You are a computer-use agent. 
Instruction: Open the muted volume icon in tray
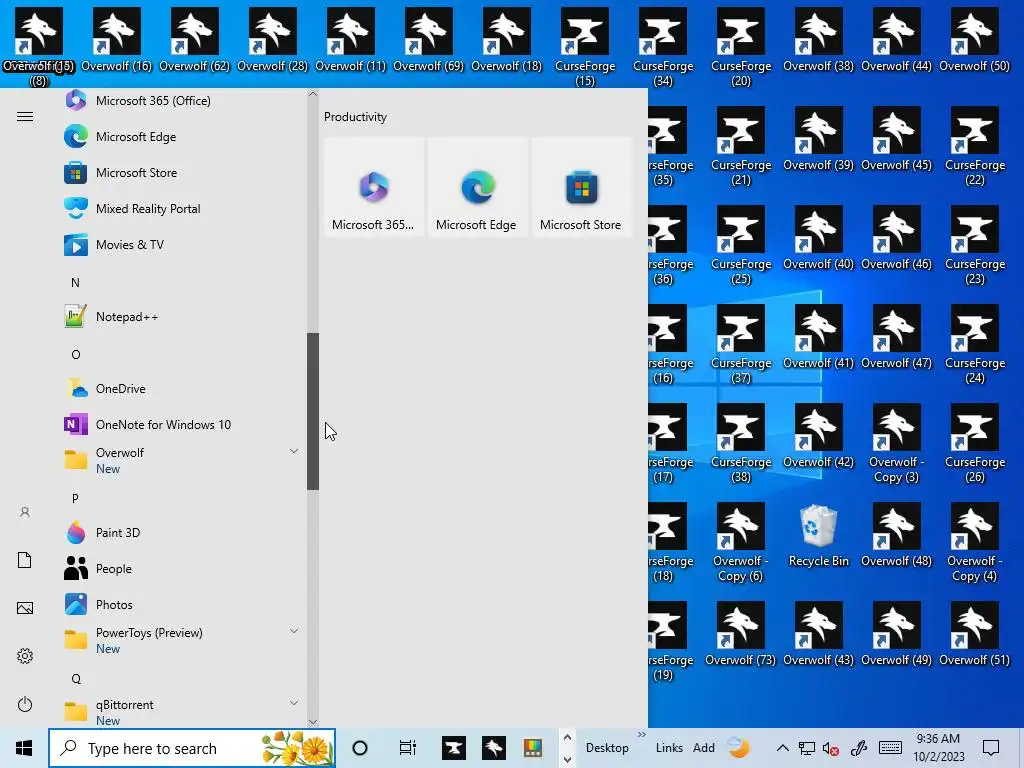coord(831,748)
